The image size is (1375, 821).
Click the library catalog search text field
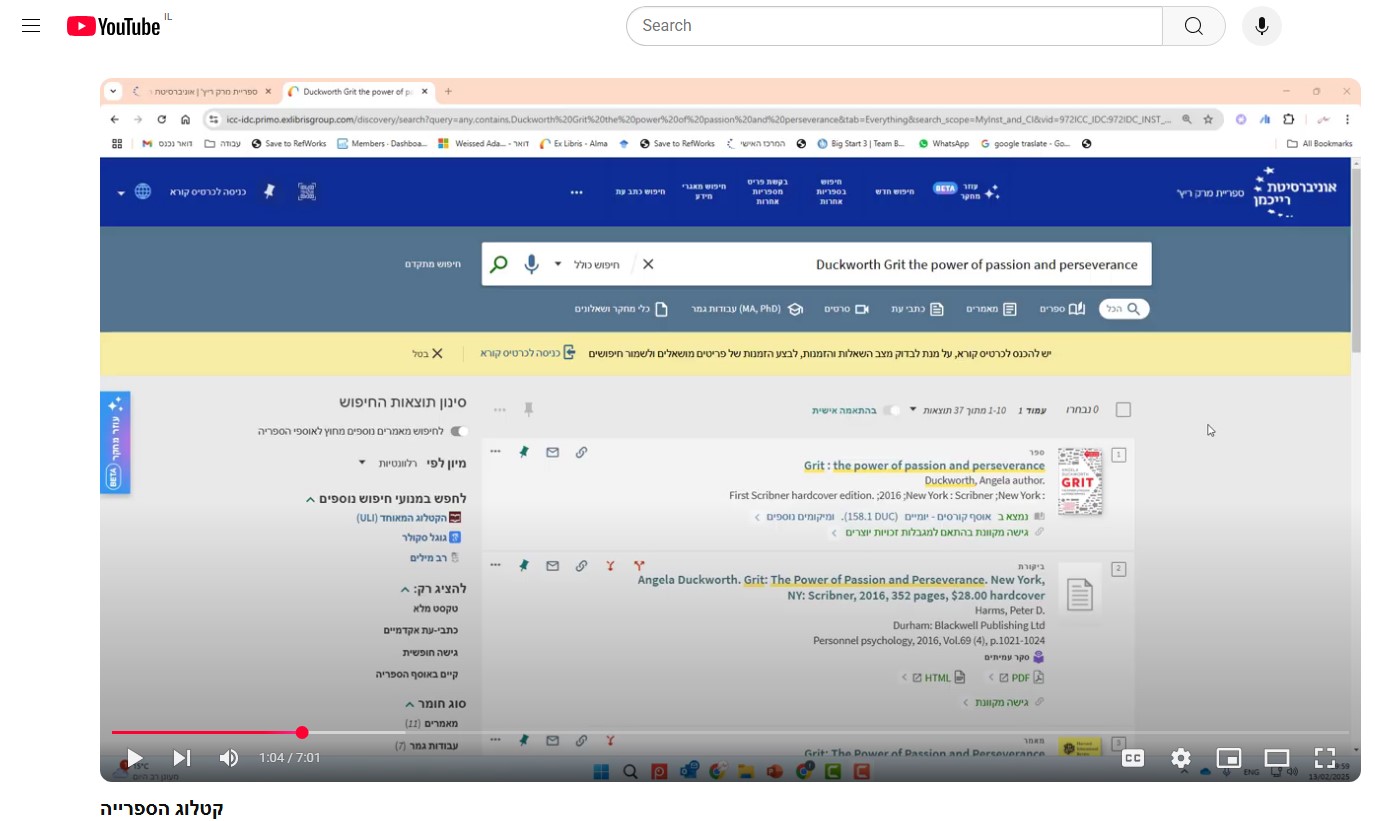click(x=900, y=265)
